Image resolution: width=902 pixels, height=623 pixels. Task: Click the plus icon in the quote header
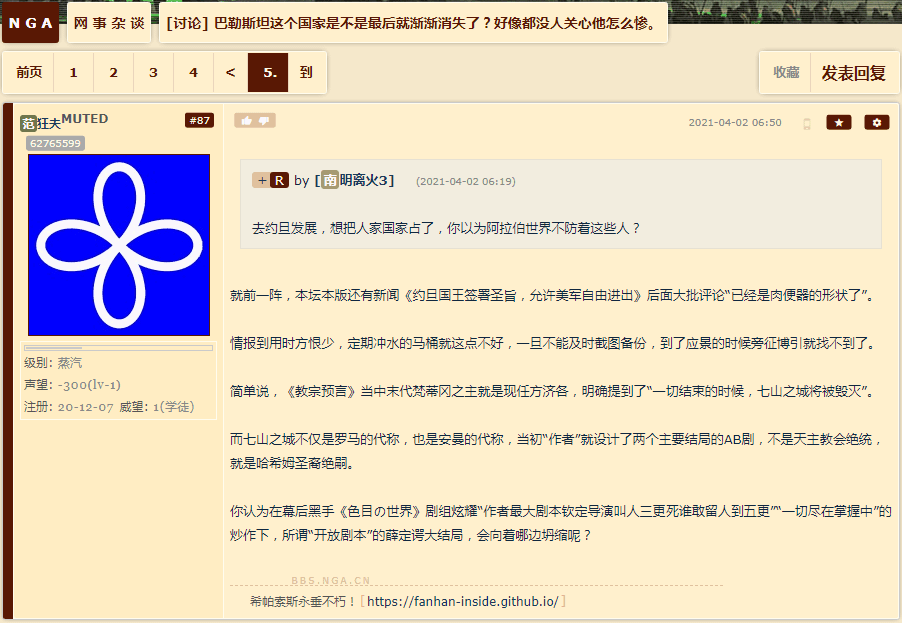coord(261,181)
